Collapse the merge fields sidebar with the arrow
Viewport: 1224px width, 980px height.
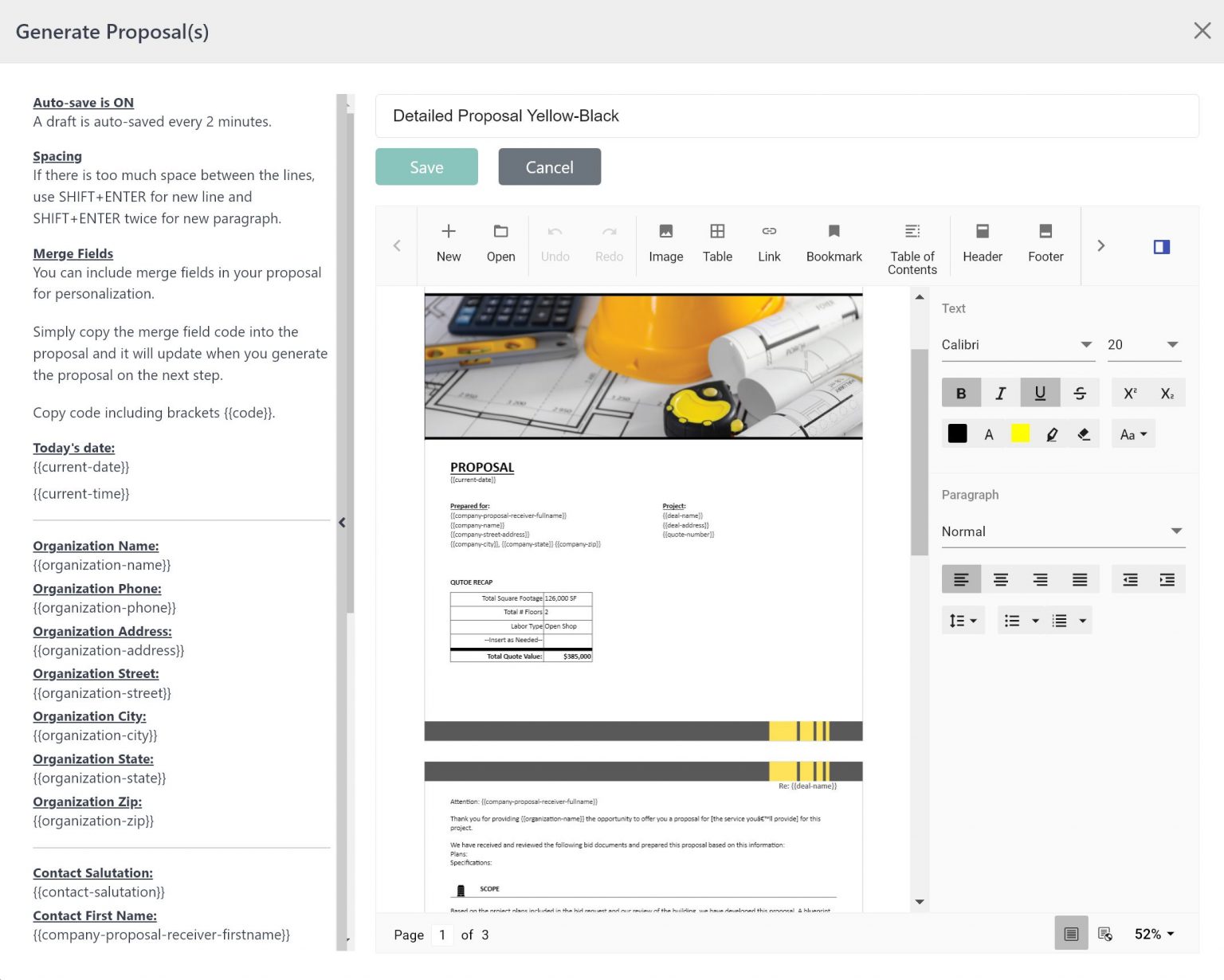(342, 523)
